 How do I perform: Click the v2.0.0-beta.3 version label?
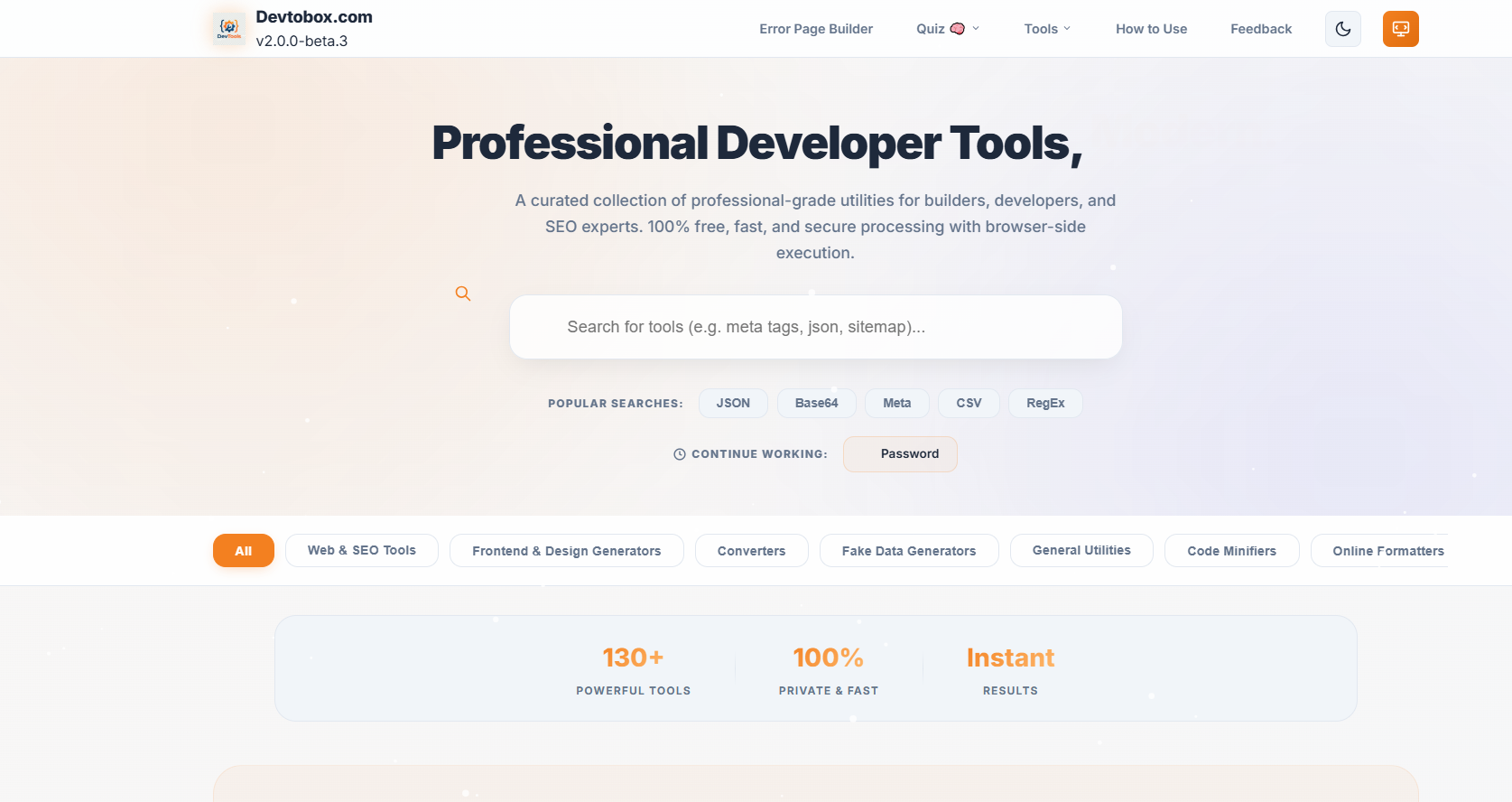point(301,41)
